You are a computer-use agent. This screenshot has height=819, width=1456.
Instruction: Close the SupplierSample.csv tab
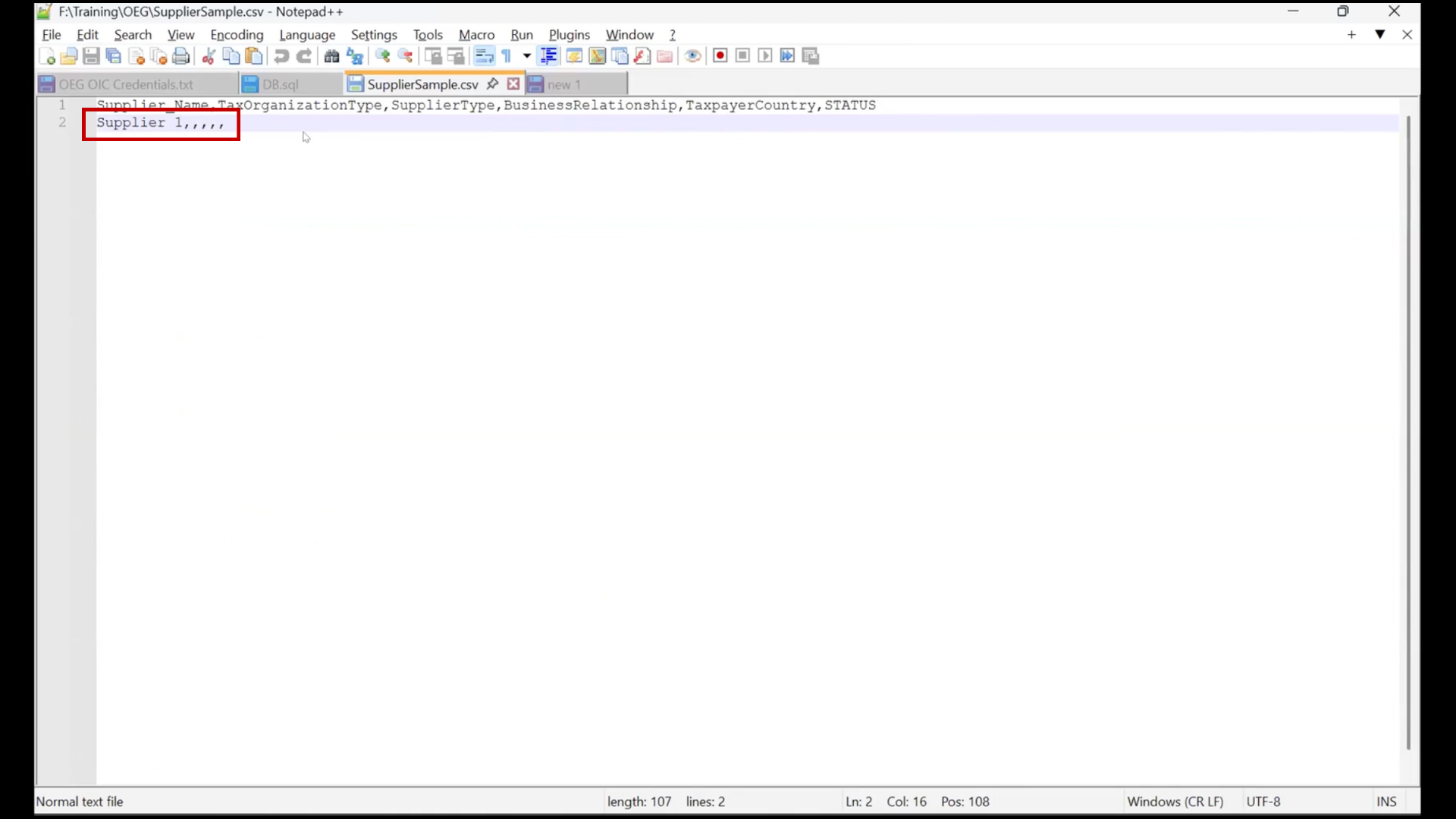[x=513, y=83]
